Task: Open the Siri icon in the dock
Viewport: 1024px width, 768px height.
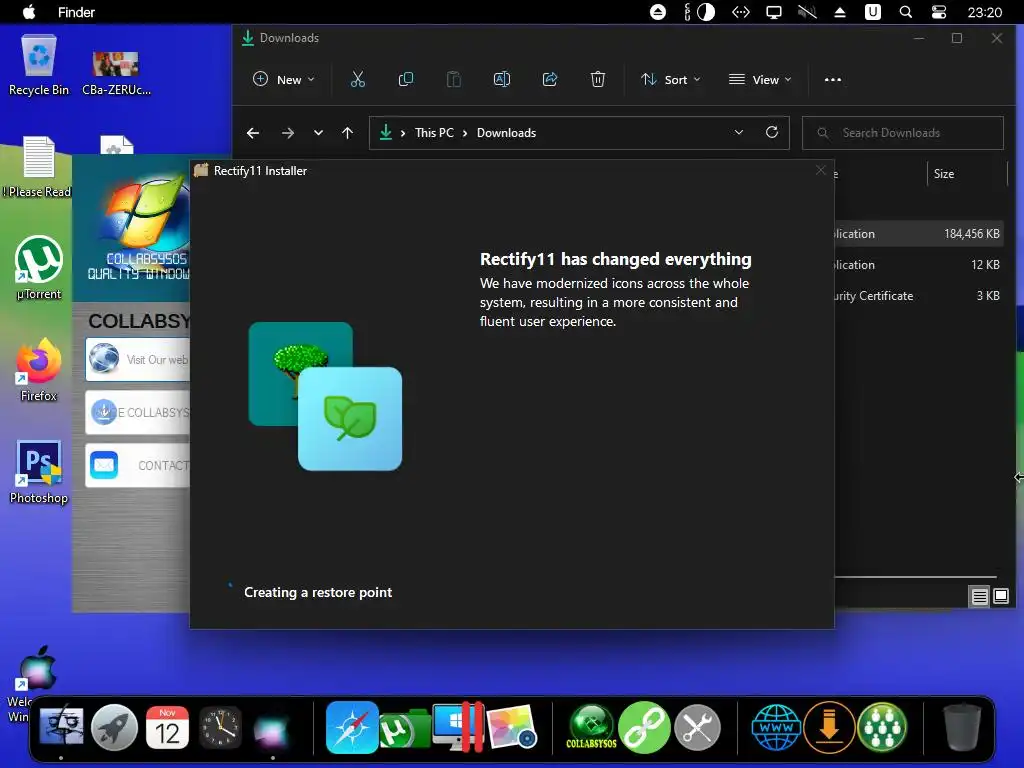Action: click(271, 729)
